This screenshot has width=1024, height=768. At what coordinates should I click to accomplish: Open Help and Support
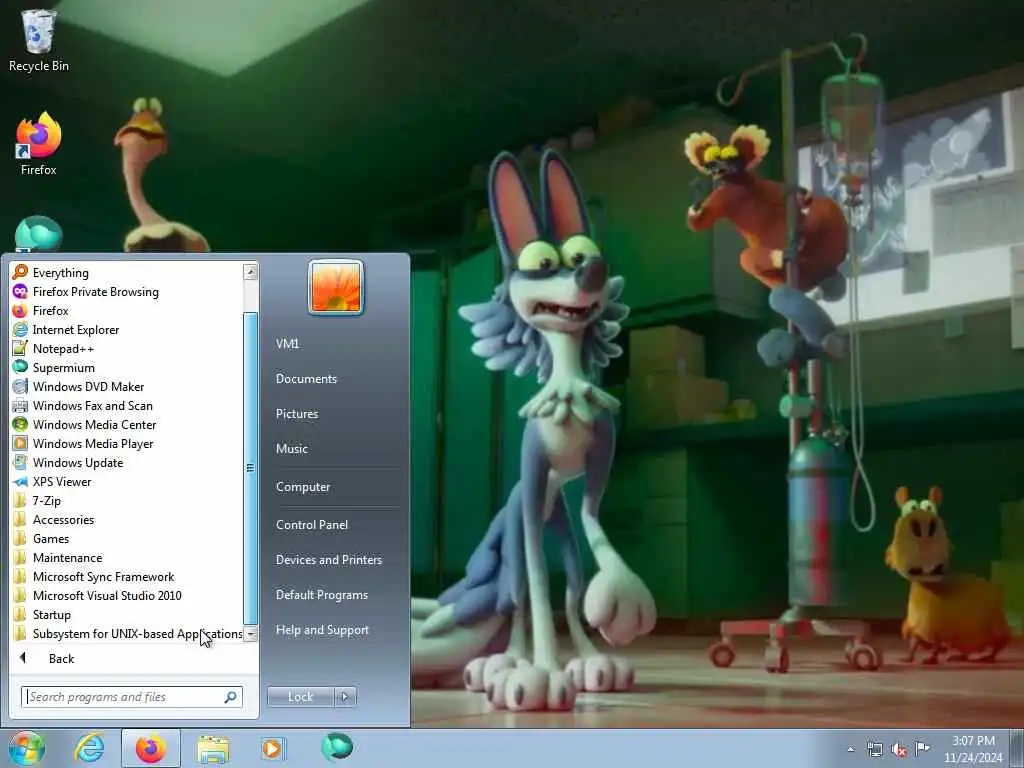point(322,630)
